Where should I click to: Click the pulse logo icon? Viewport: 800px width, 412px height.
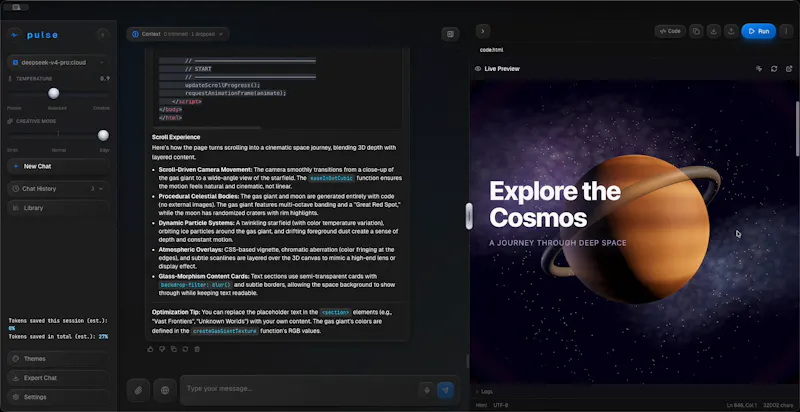tap(14, 35)
